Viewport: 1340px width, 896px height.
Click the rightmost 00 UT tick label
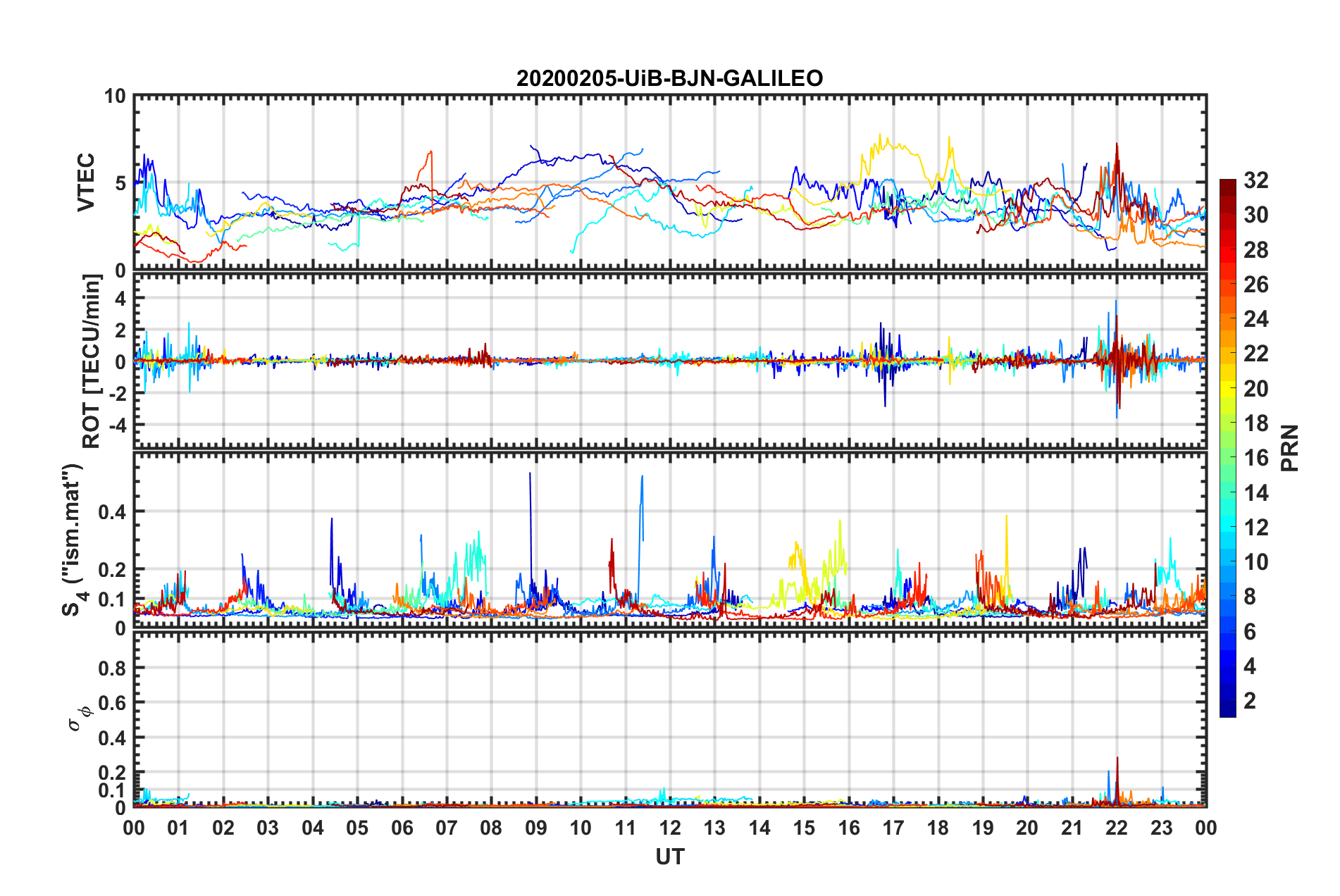coord(1206,828)
